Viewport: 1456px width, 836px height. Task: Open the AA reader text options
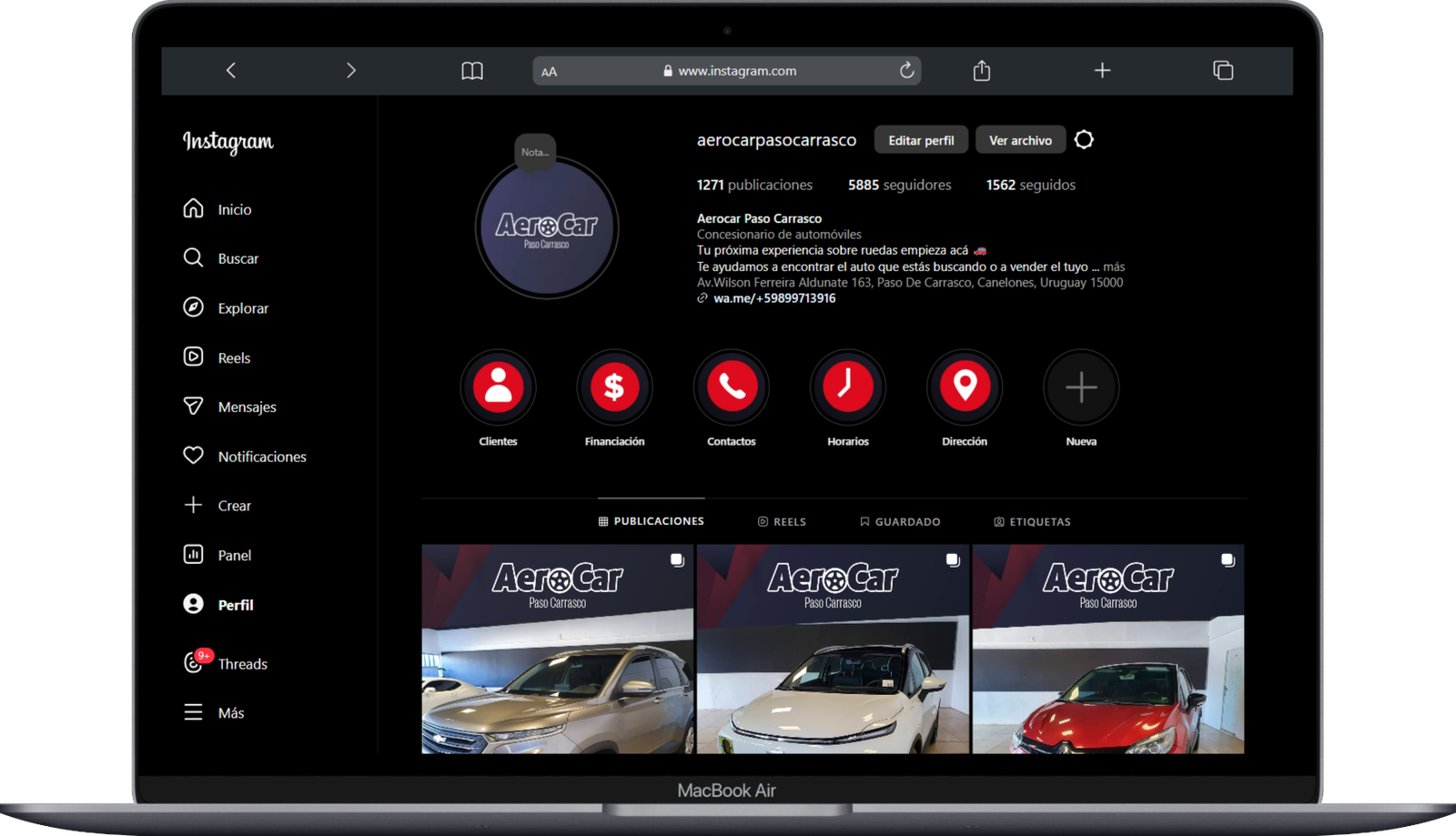pos(549,72)
